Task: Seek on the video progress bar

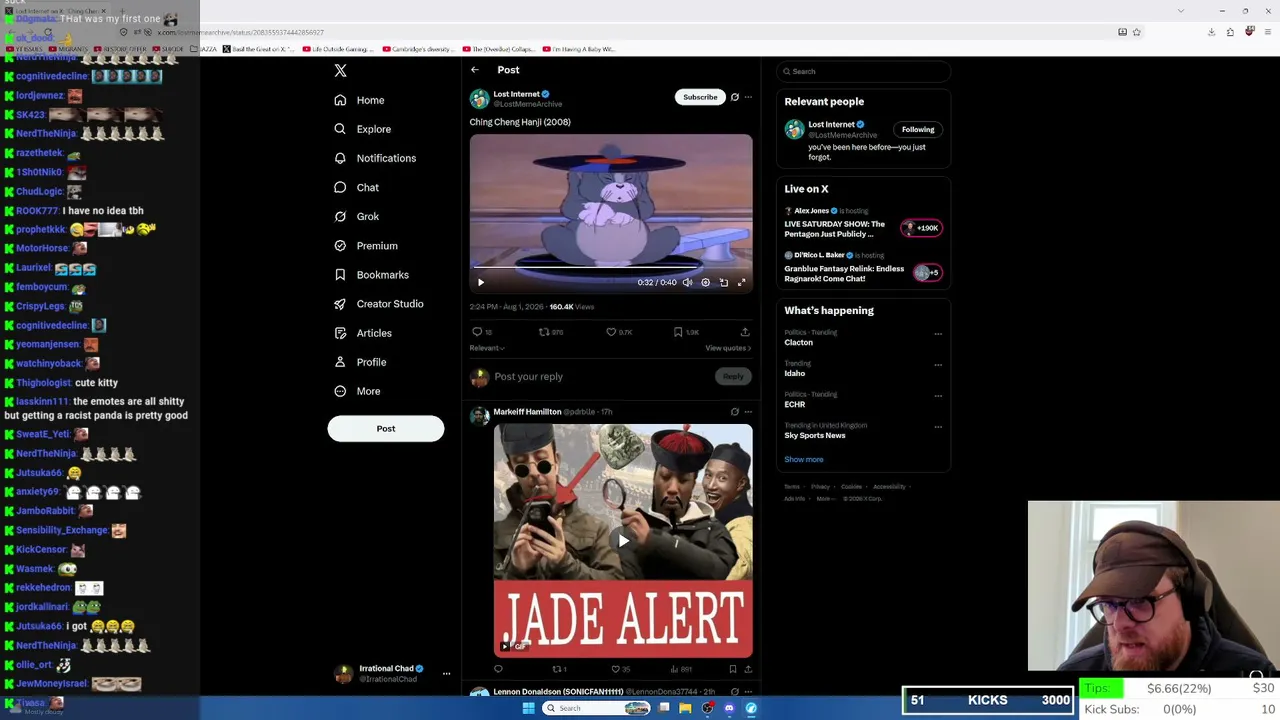Action: click(x=611, y=268)
